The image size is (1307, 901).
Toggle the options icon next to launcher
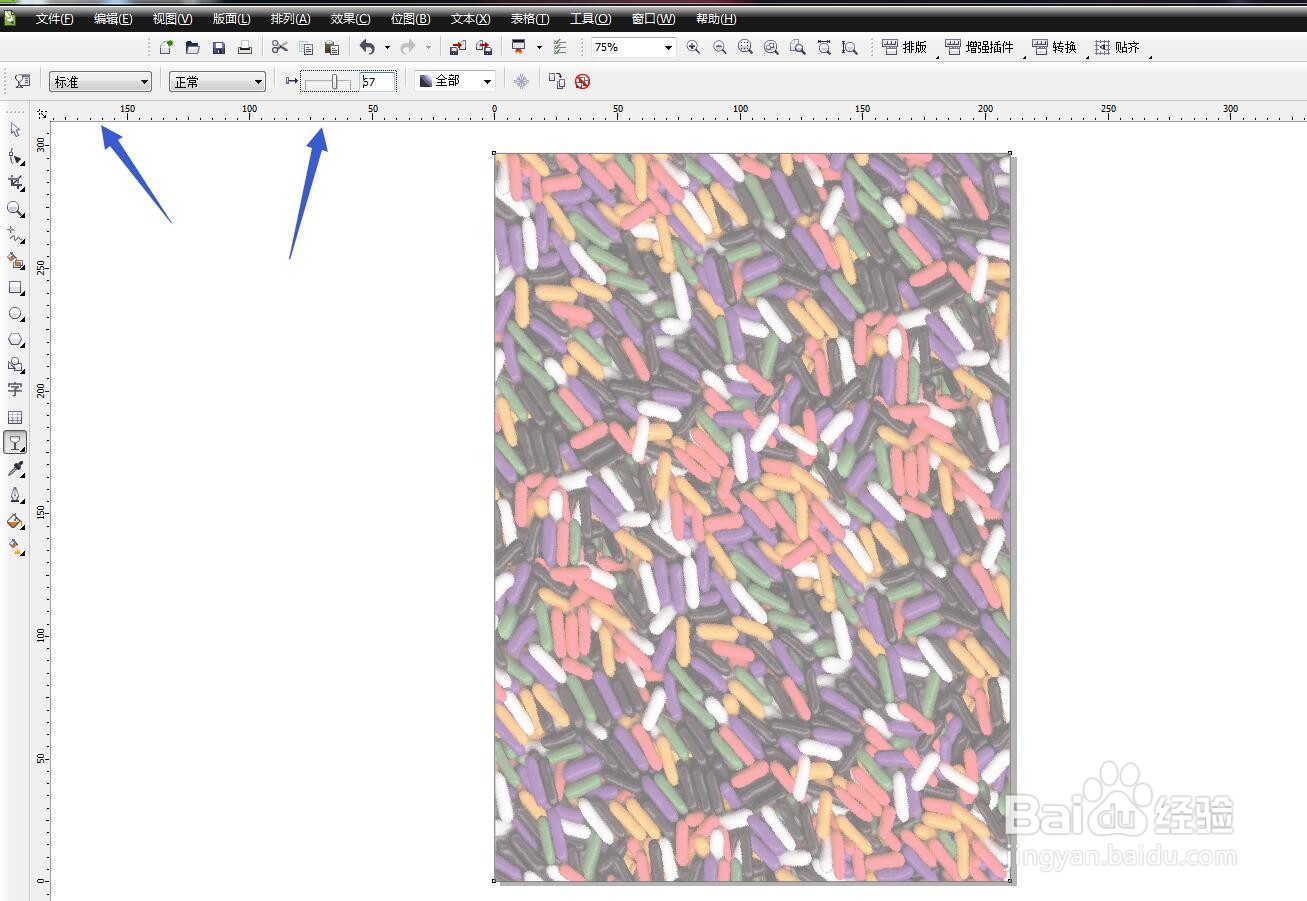[560, 47]
